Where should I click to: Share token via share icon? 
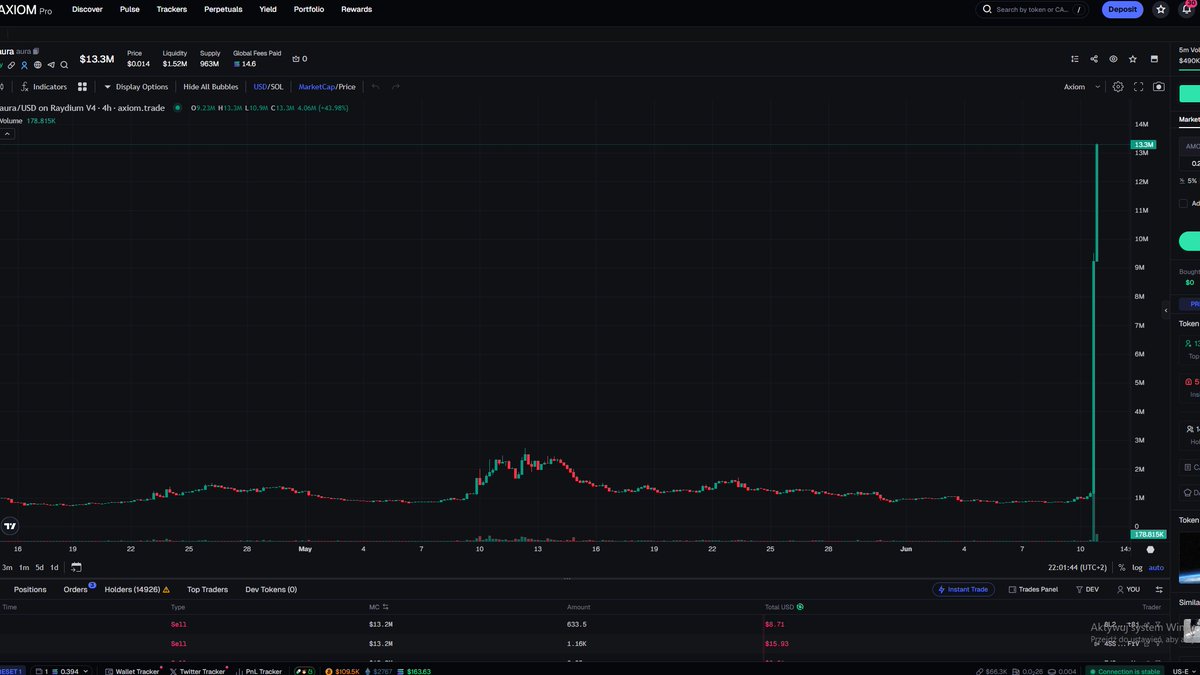point(1094,59)
